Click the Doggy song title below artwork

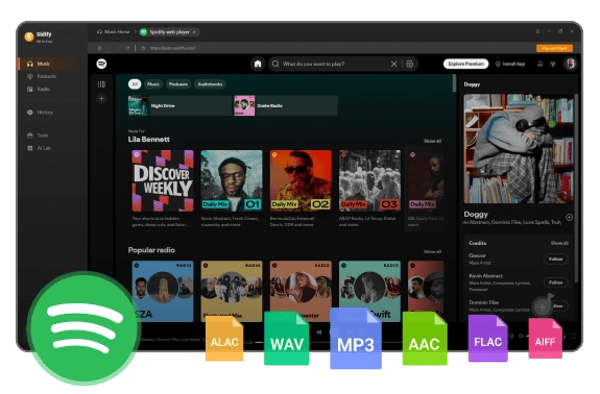pyautogui.click(x=476, y=214)
